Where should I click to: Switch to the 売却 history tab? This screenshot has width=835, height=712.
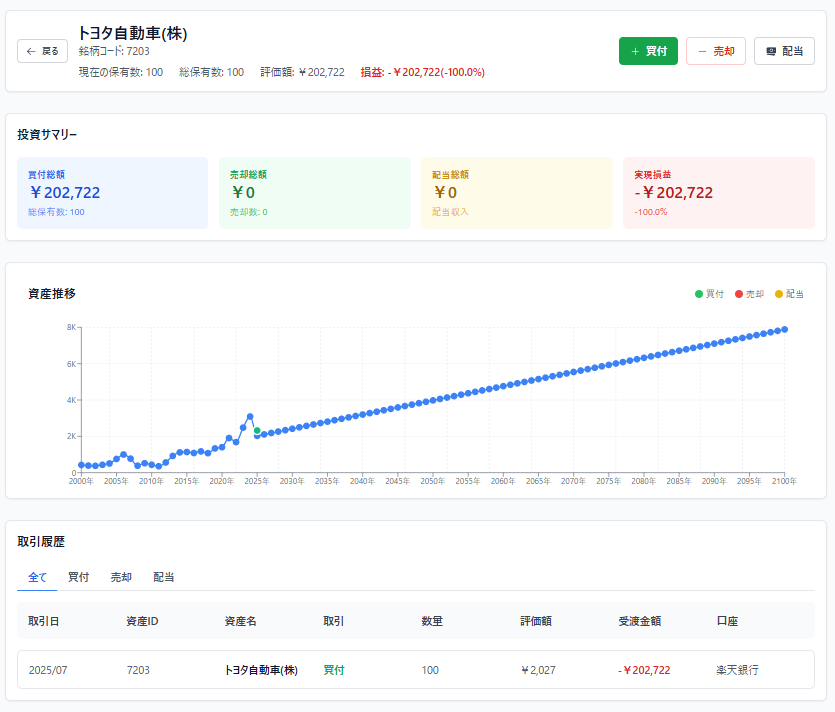coord(121,577)
